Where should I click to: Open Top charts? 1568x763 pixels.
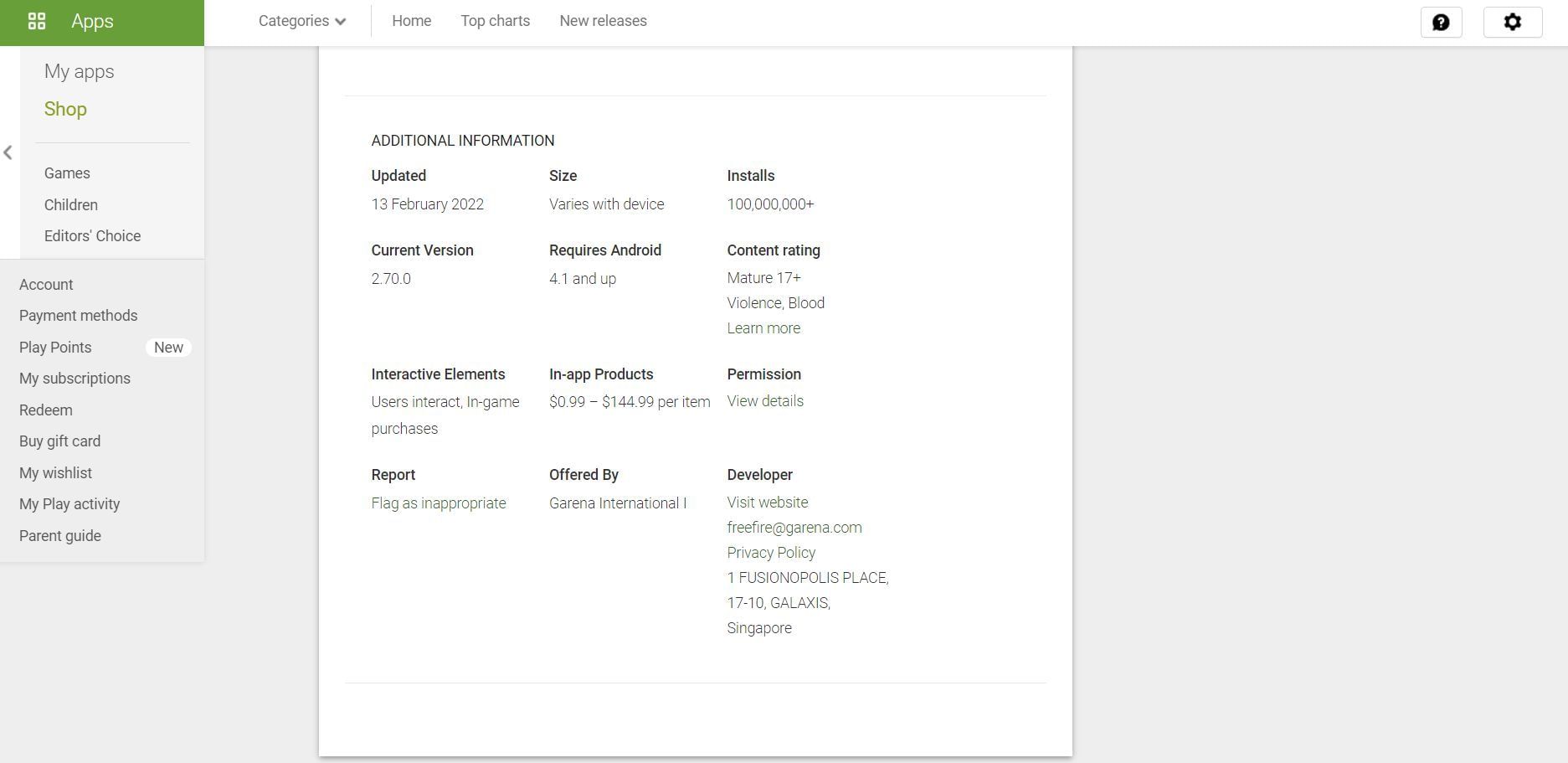(495, 21)
